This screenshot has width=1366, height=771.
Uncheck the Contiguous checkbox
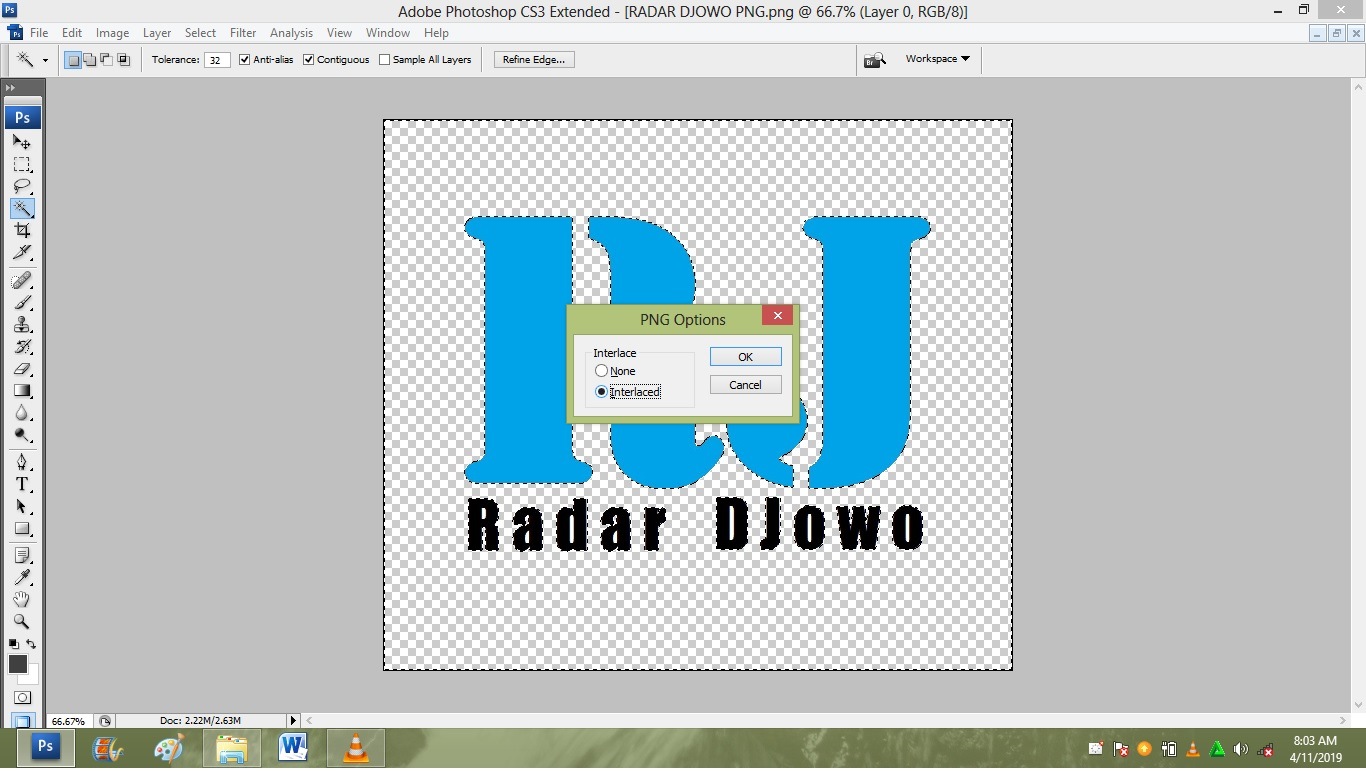[x=308, y=60]
